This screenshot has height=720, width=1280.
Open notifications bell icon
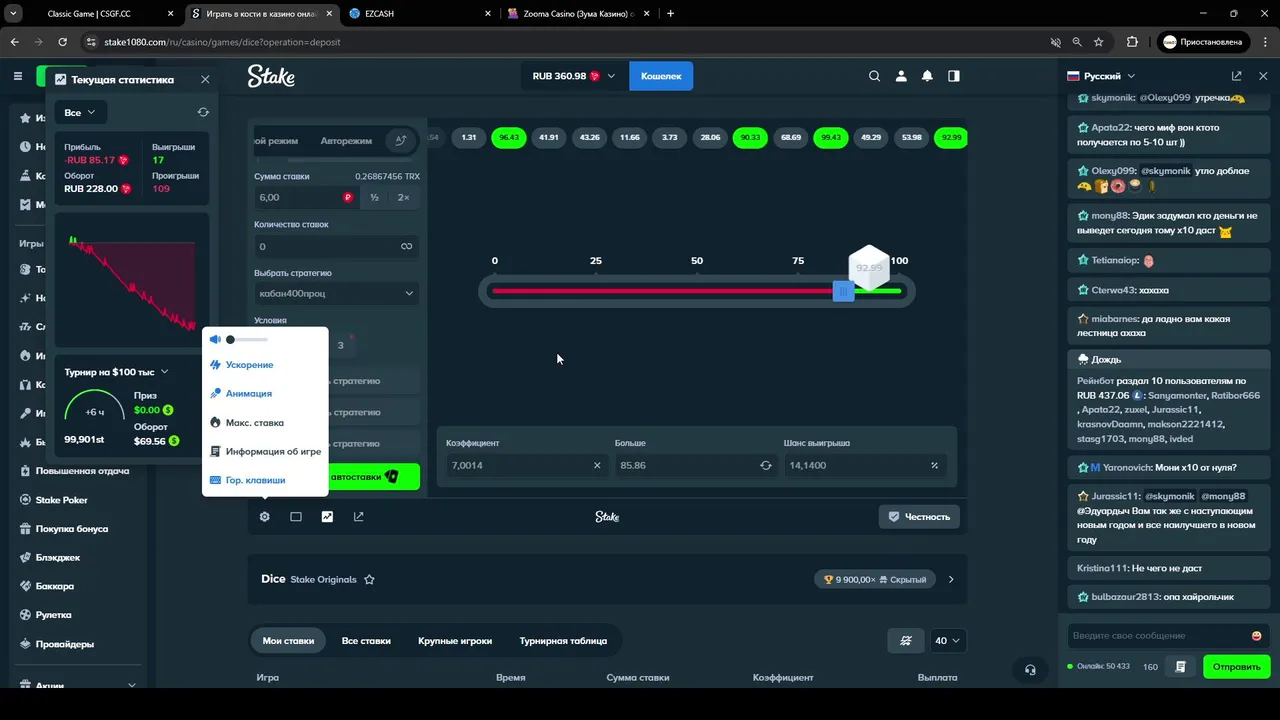[927, 76]
